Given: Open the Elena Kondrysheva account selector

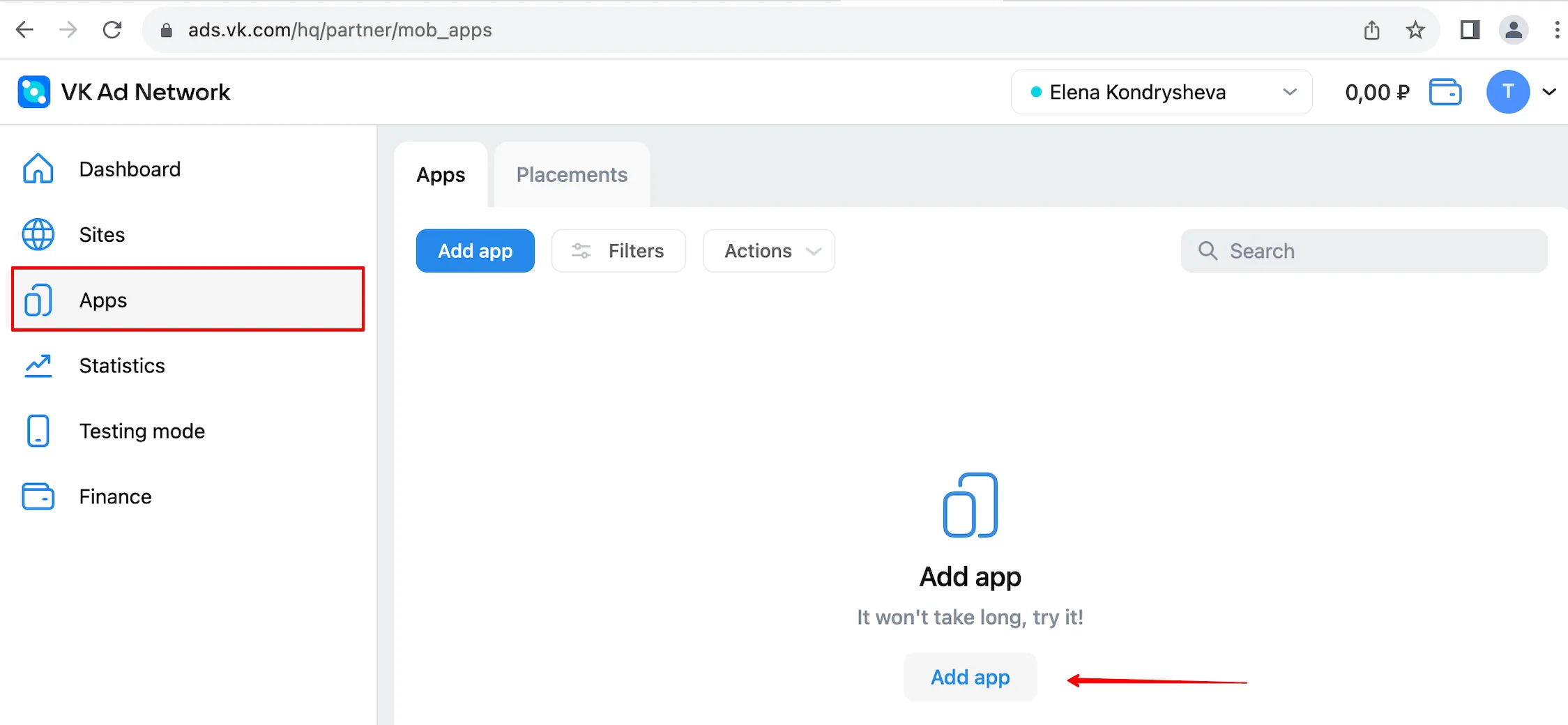Looking at the screenshot, I should tap(1160, 91).
